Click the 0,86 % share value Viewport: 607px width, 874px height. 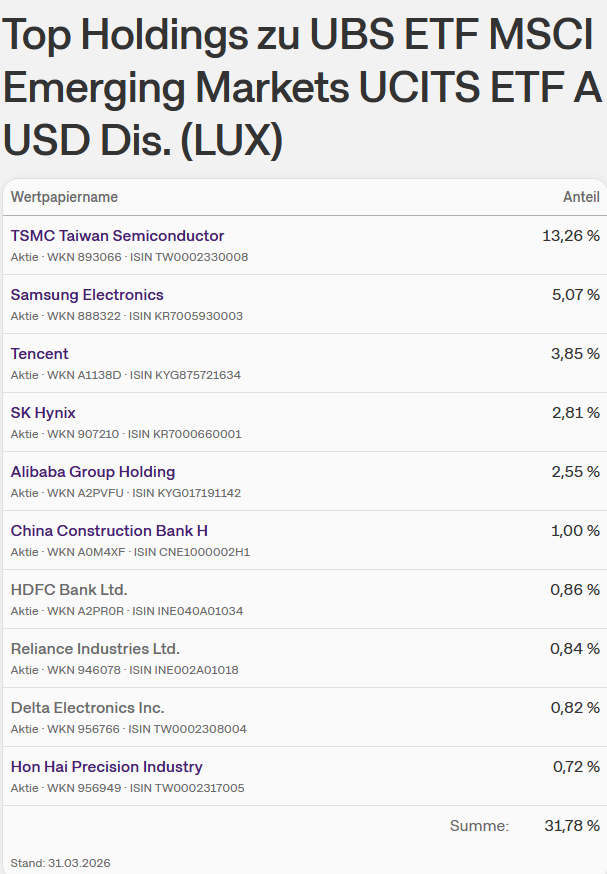[575, 590]
